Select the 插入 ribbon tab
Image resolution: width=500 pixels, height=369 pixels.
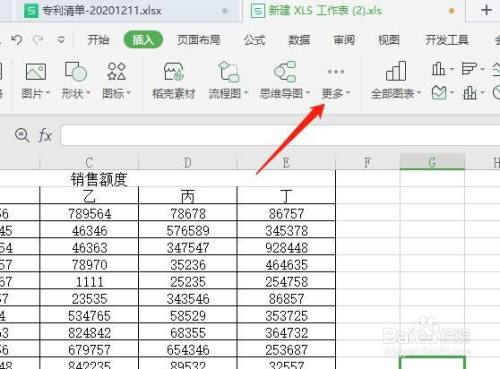[x=143, y=40]
